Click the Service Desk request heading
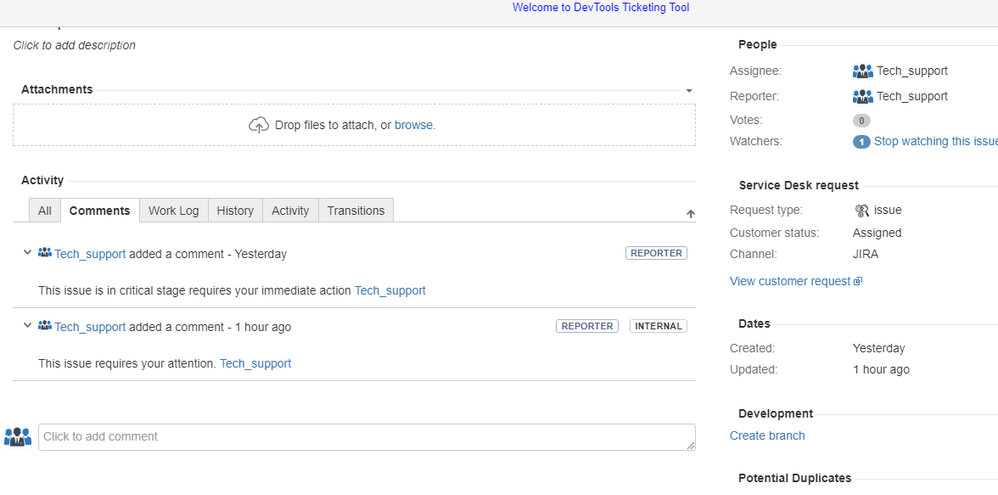 pos(799,185)
